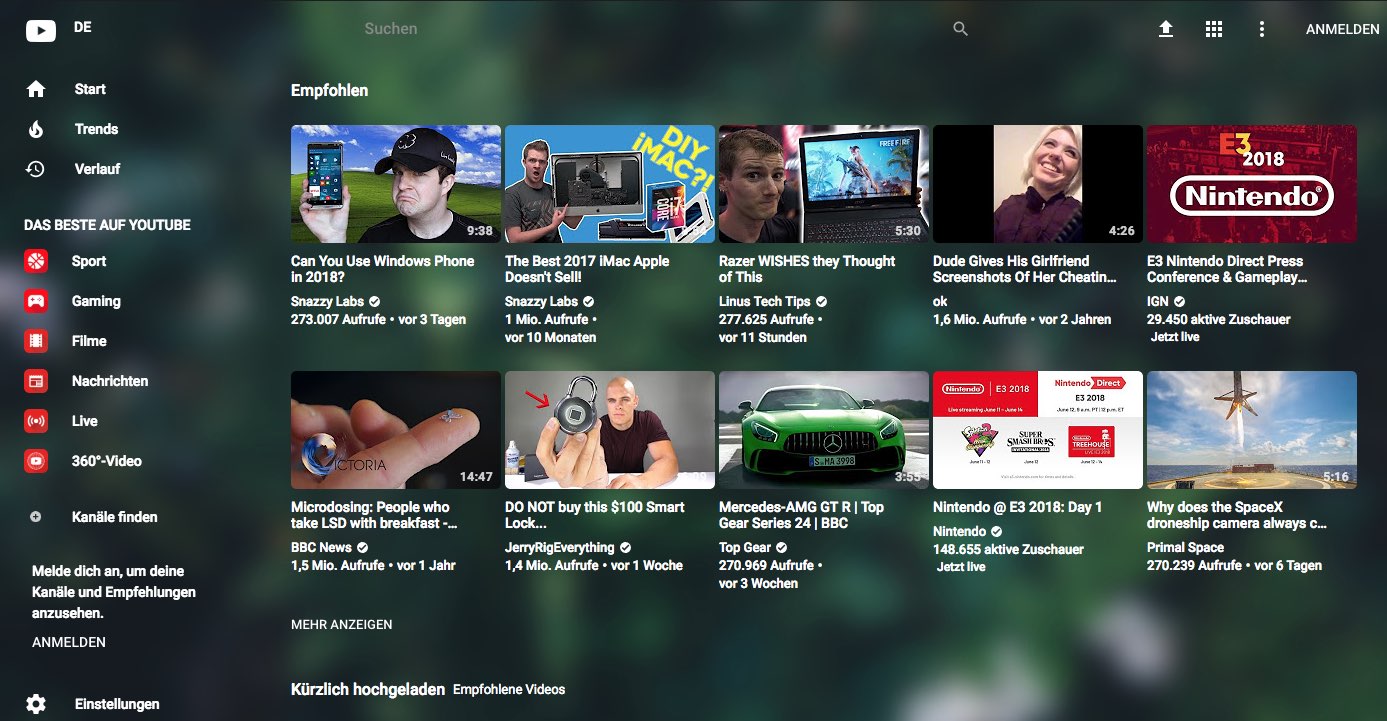Open the 4:26 girlfriend video thumbnail
1387x721 pixels.
pos(1038,184)
